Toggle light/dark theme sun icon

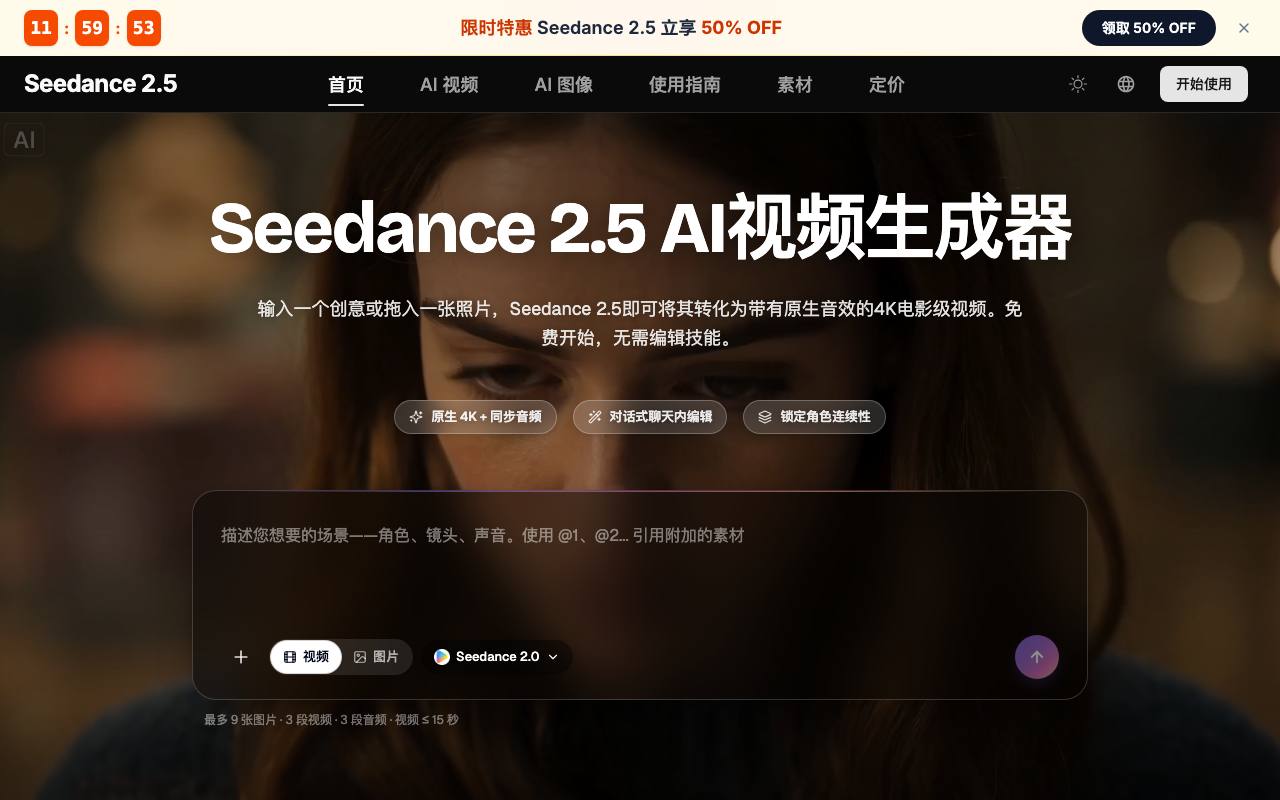point(1078,84)
